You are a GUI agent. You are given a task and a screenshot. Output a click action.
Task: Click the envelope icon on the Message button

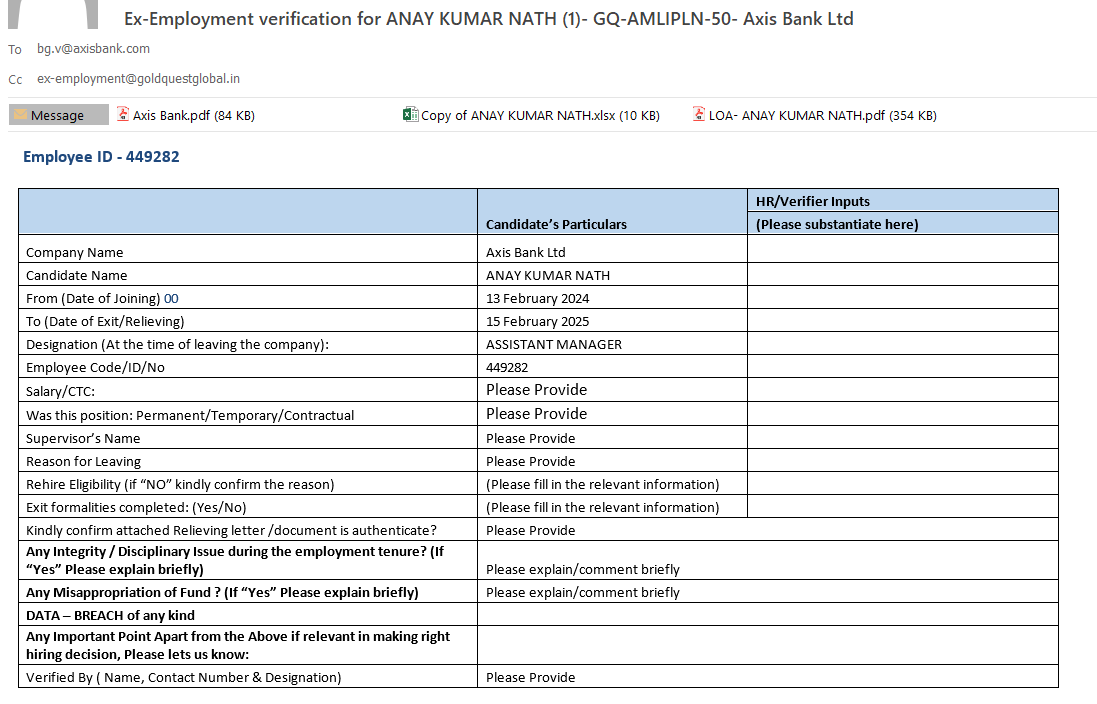coord(20,115)
